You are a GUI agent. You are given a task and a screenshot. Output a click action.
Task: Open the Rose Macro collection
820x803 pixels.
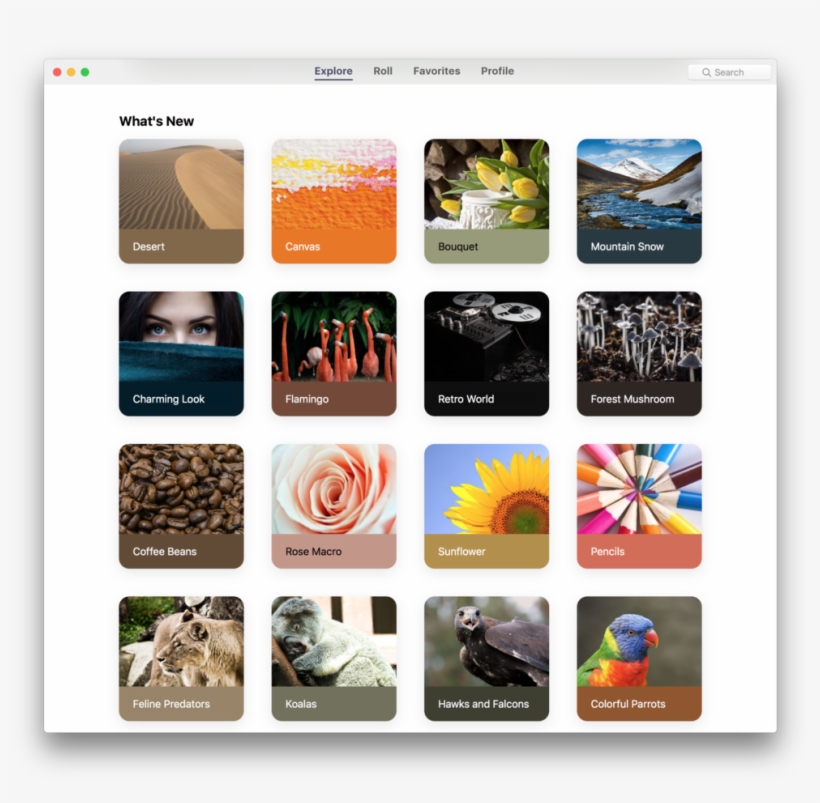(x=333, y=504)
